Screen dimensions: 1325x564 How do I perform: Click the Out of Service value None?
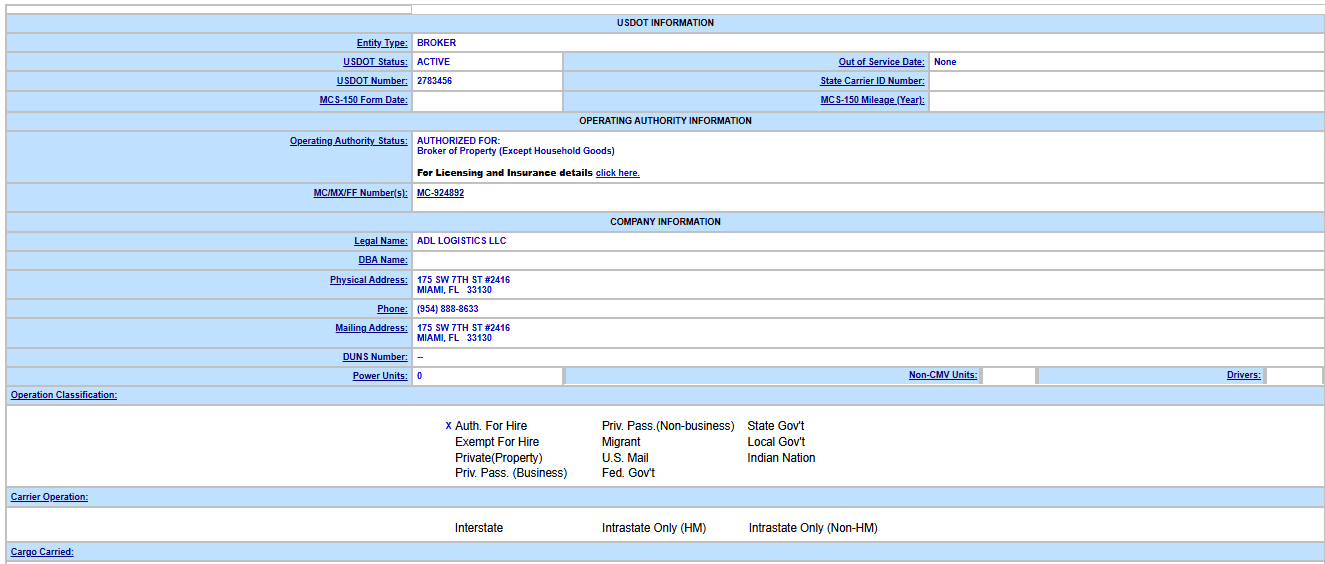click(x=945, y=62)
